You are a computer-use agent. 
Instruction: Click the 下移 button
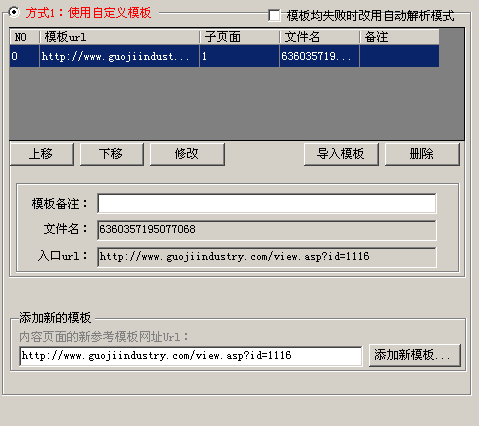[x=112, y=154]
